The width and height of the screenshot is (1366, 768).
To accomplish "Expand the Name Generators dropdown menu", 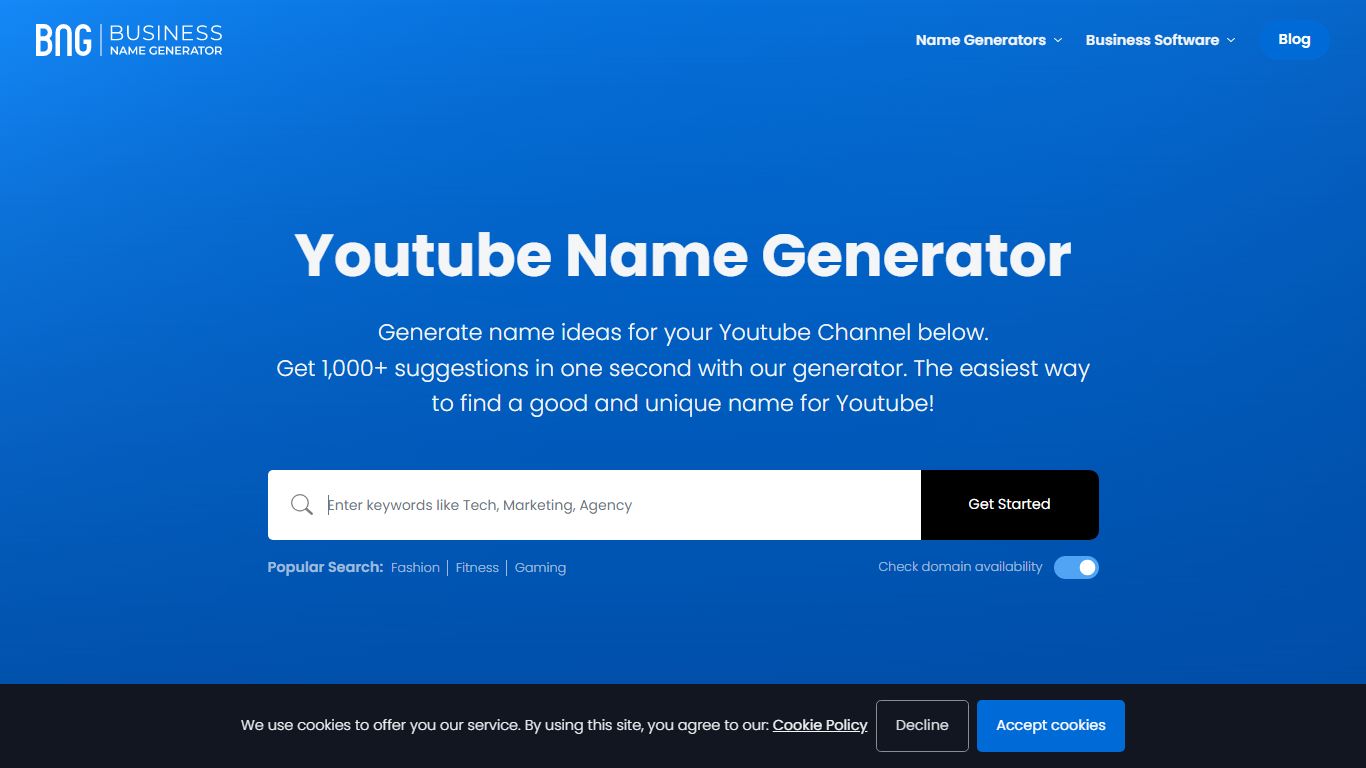I will [989, 40].
